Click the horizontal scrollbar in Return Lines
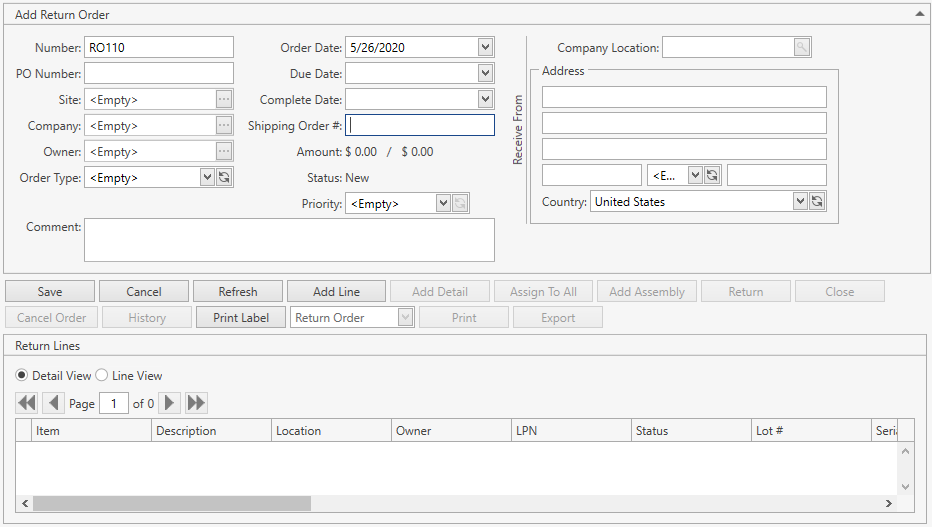The width and height of the screenshot is (932, 527). point(172,503)
